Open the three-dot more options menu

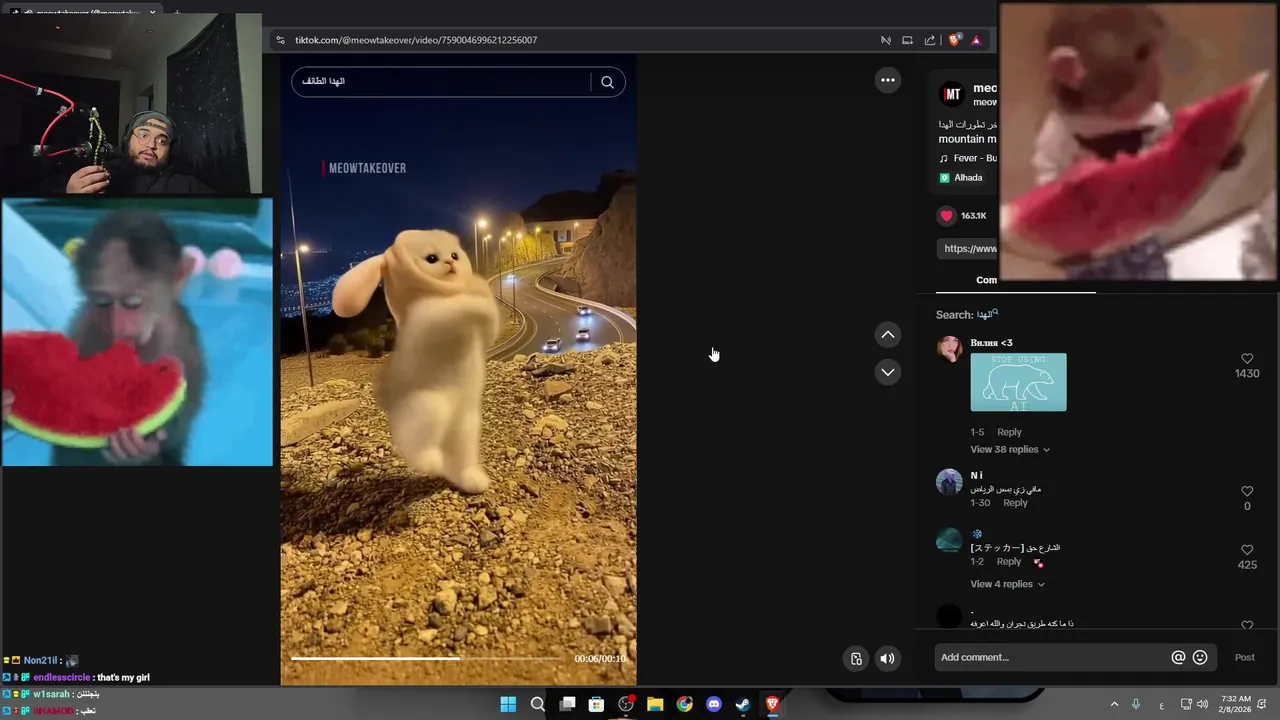click(x=887, y=80)
